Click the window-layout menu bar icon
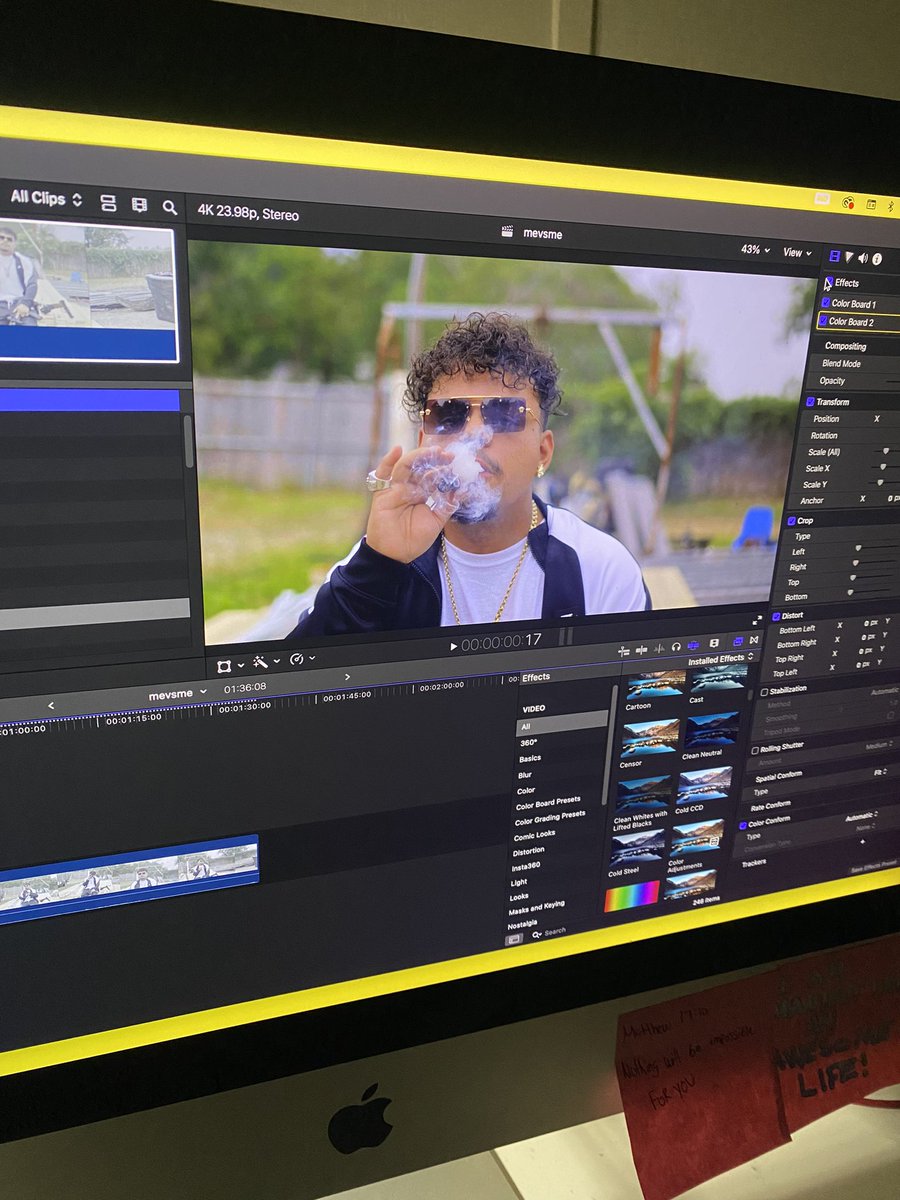The height and width of the screenshot is (1200, 900). tap(871, 204)
